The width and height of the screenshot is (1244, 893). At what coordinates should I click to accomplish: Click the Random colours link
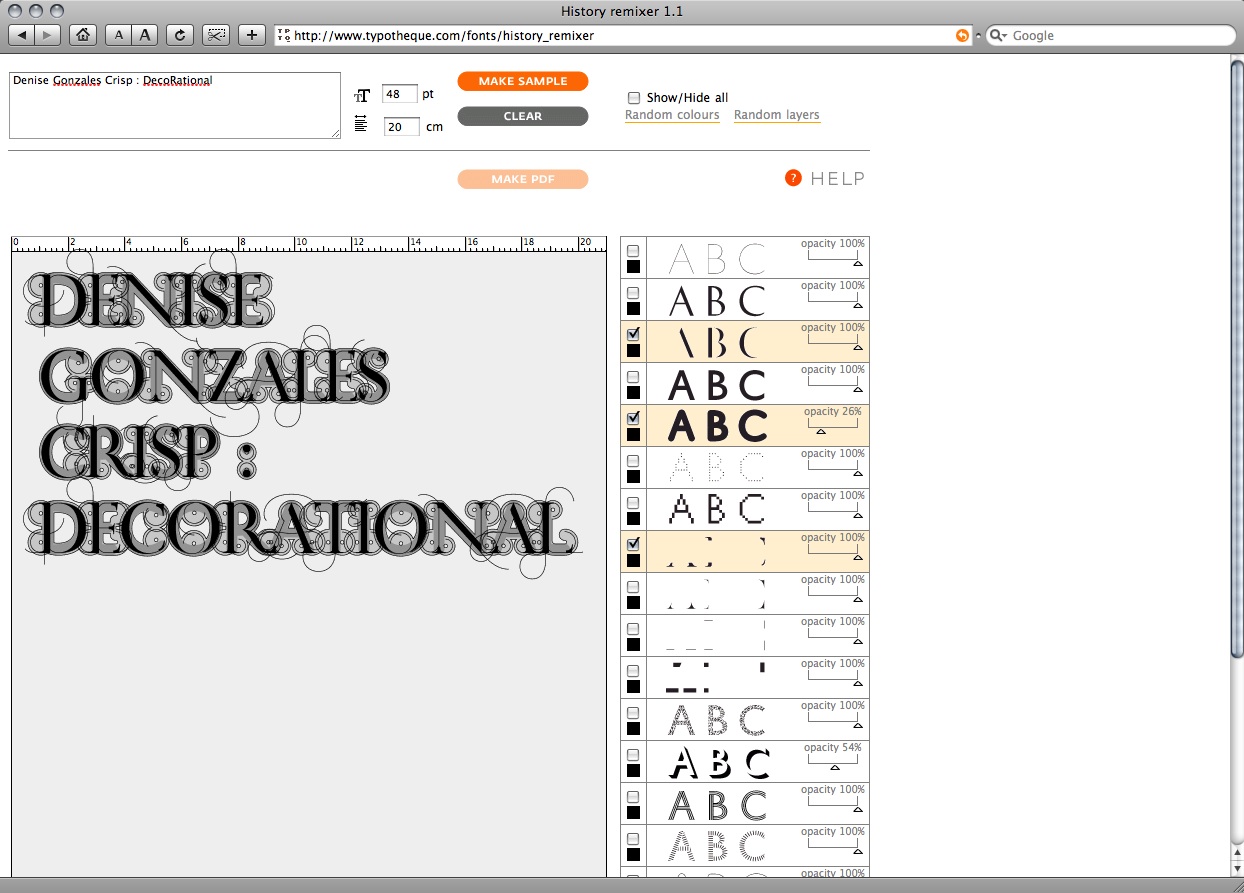(672, 115)
